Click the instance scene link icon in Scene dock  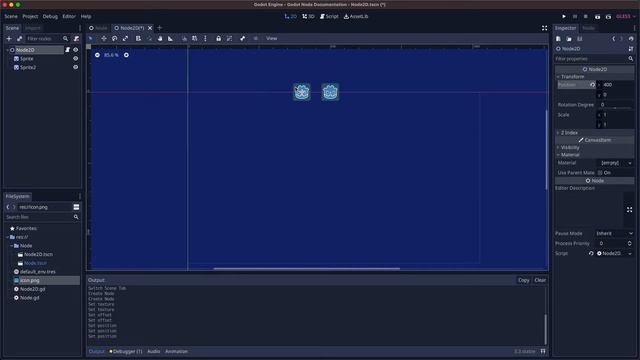coord(19,39)
